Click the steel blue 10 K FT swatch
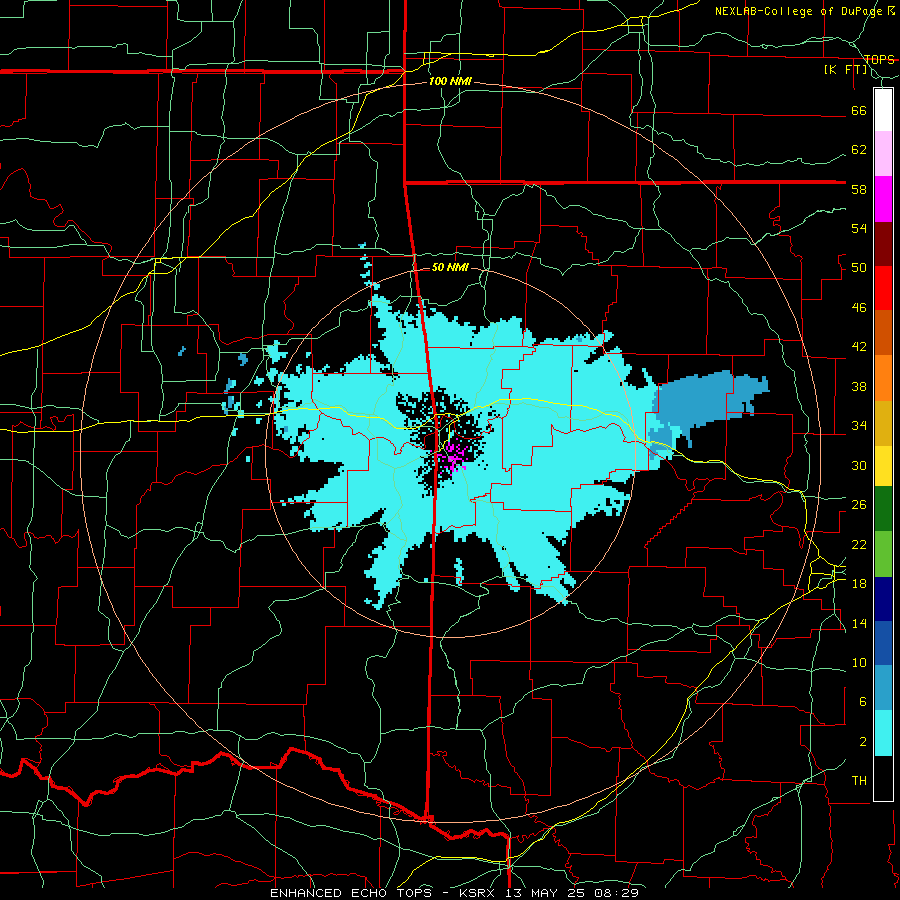This screenshot has height=900, width=900. point(883,688)
